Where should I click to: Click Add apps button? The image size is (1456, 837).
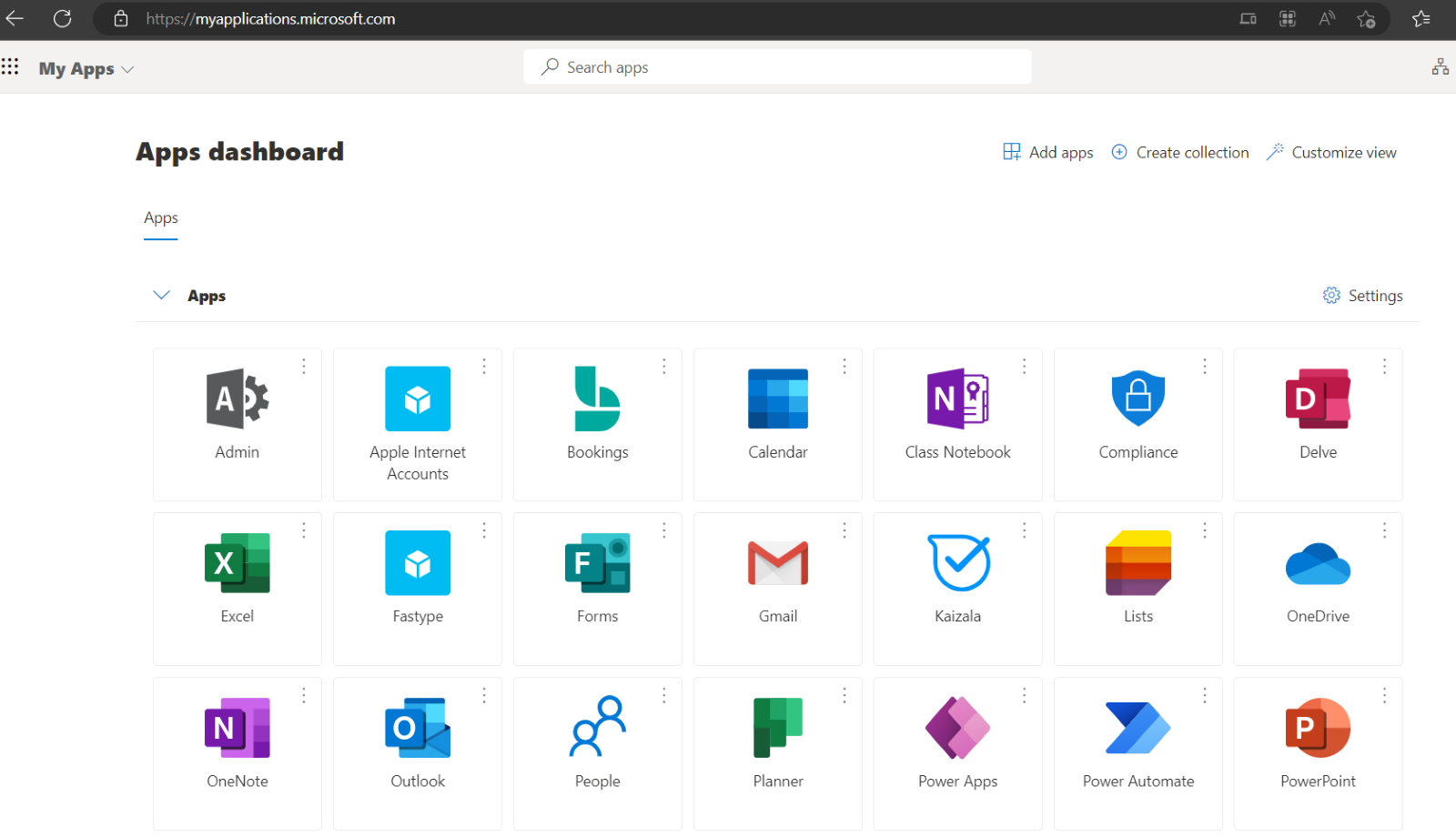coord(1048,152)
